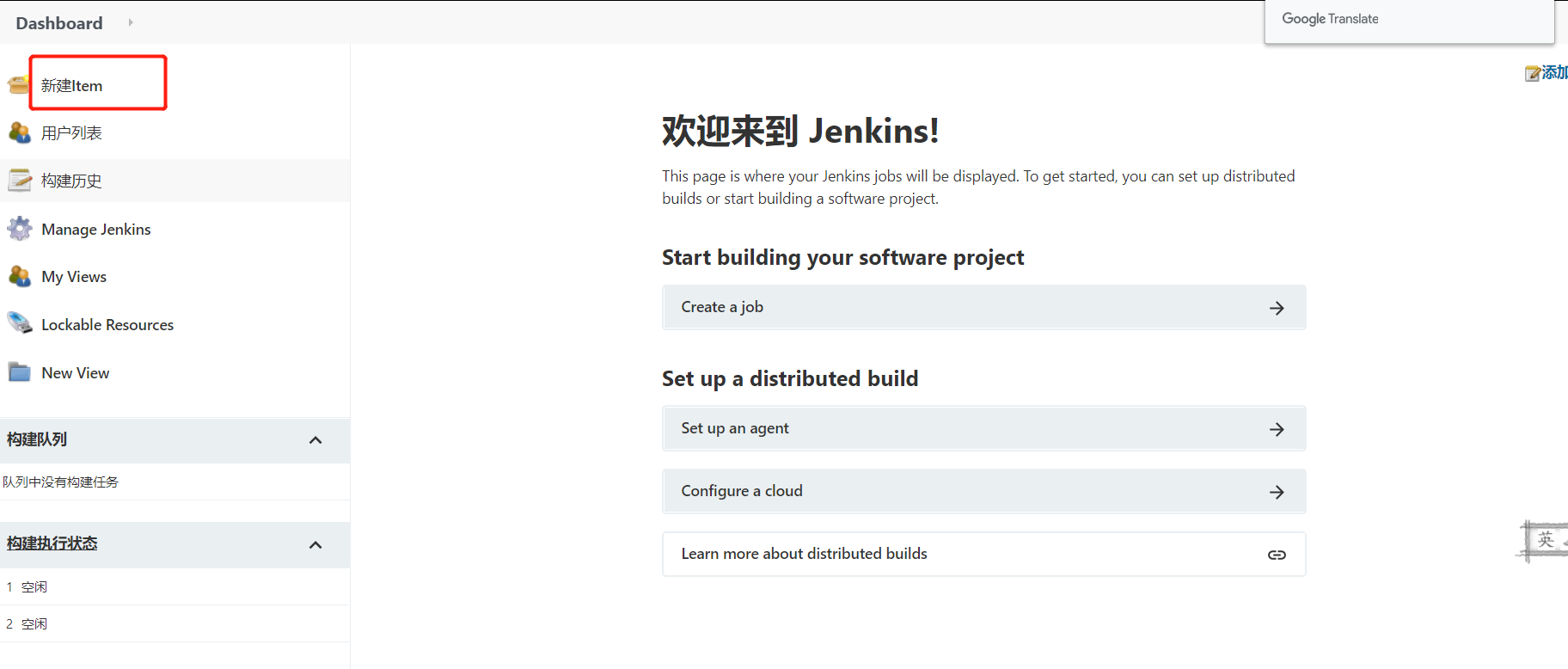Click the Set up an agent button

point(983,428)
